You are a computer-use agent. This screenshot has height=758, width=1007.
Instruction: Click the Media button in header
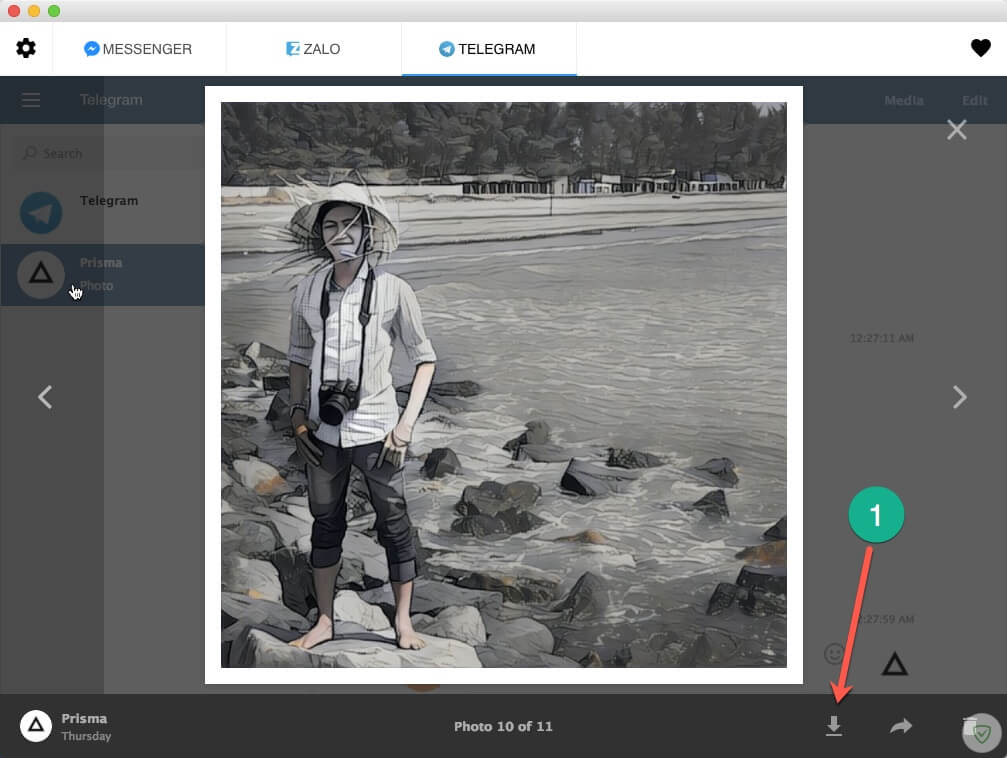click(904, 100)
